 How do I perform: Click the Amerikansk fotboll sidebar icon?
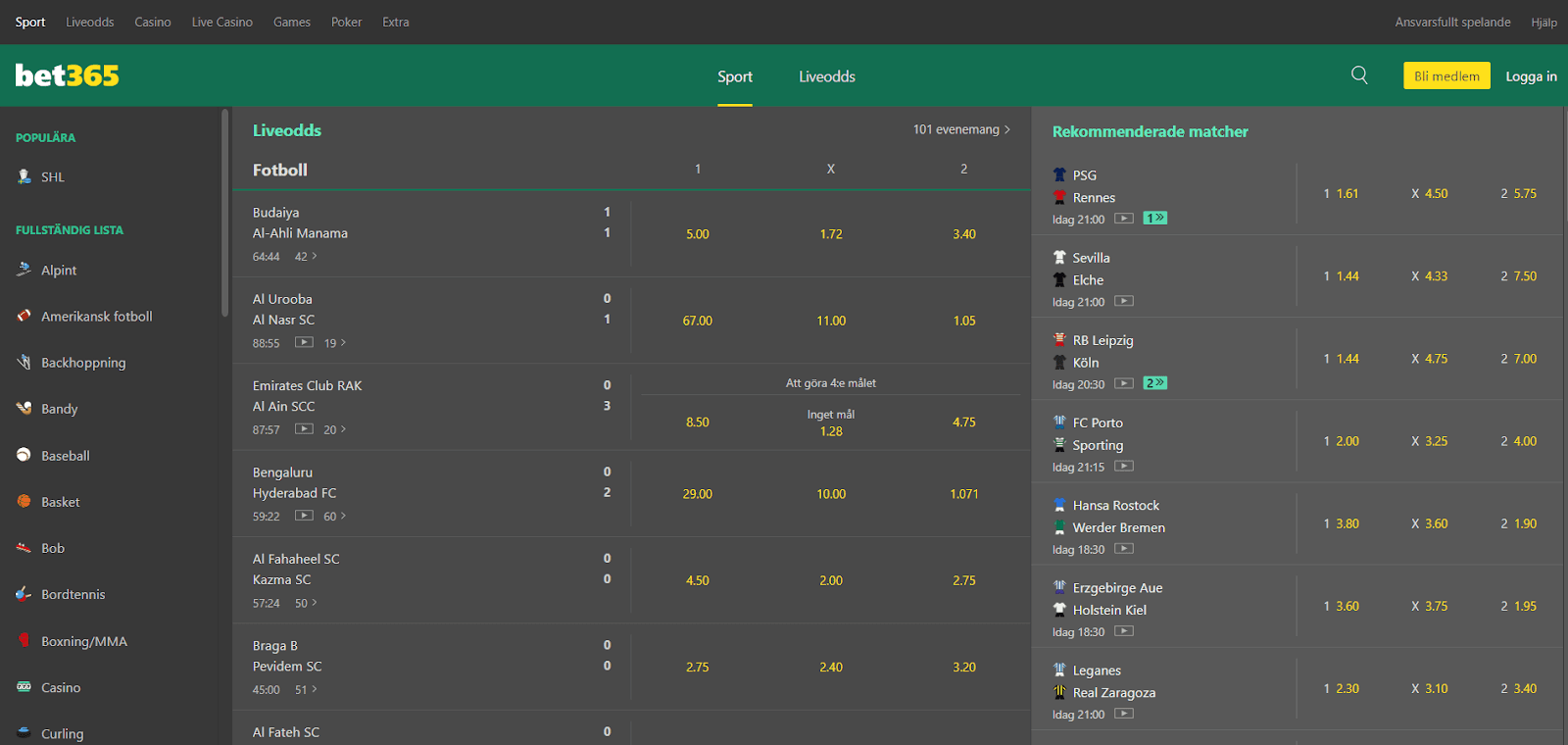click(x=24, y=316)
